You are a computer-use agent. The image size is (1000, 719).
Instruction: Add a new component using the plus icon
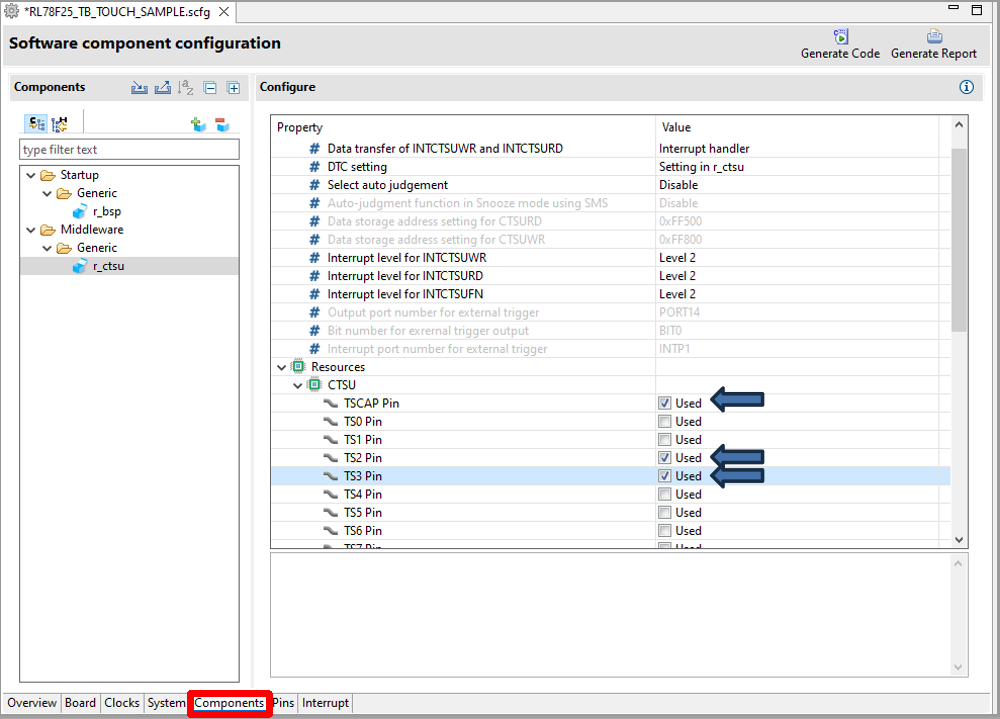click(198, 124)
